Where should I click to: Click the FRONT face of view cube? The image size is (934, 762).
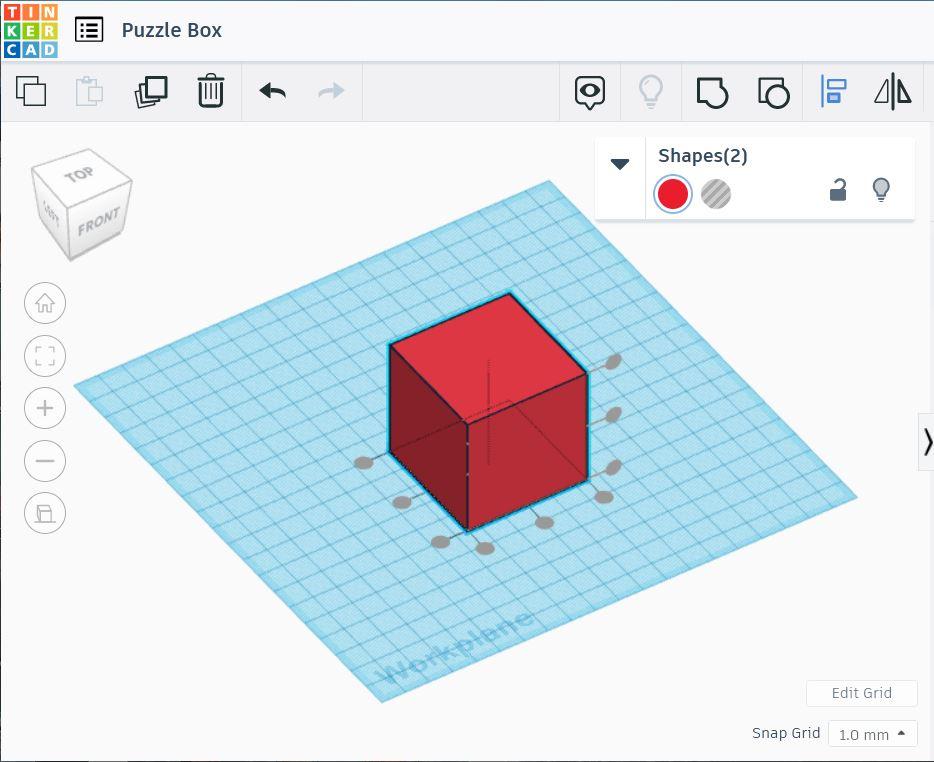pos(99,223)
